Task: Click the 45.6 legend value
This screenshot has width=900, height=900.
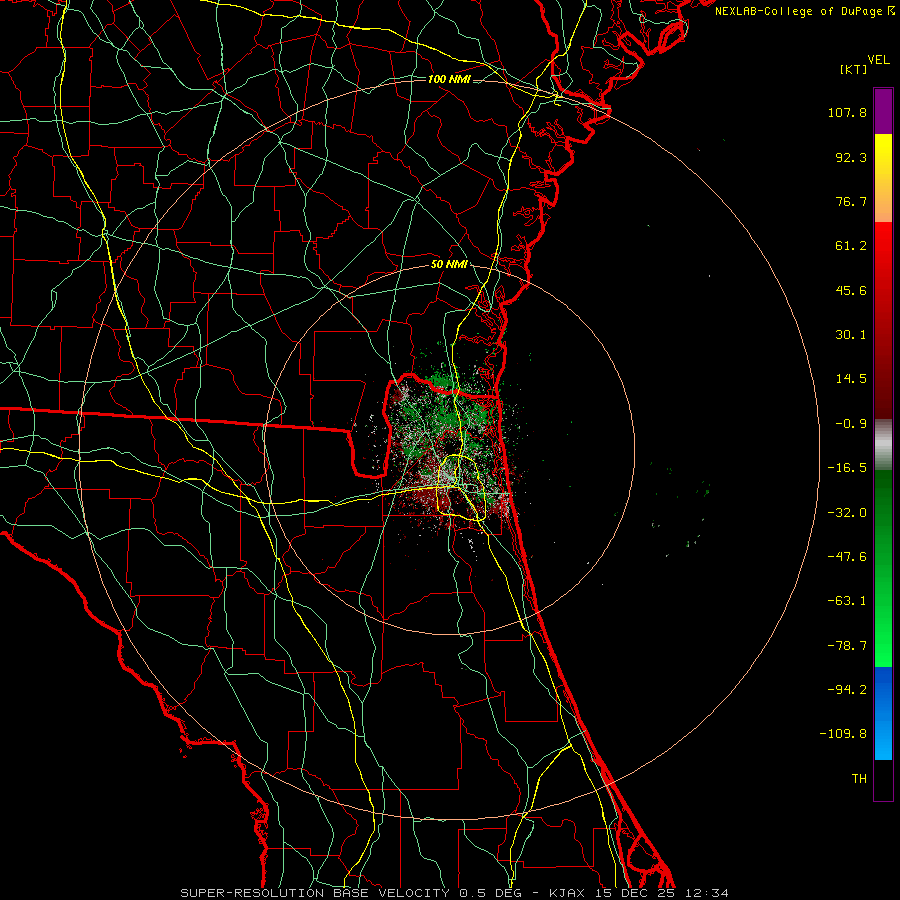Action: pos(851,290)
